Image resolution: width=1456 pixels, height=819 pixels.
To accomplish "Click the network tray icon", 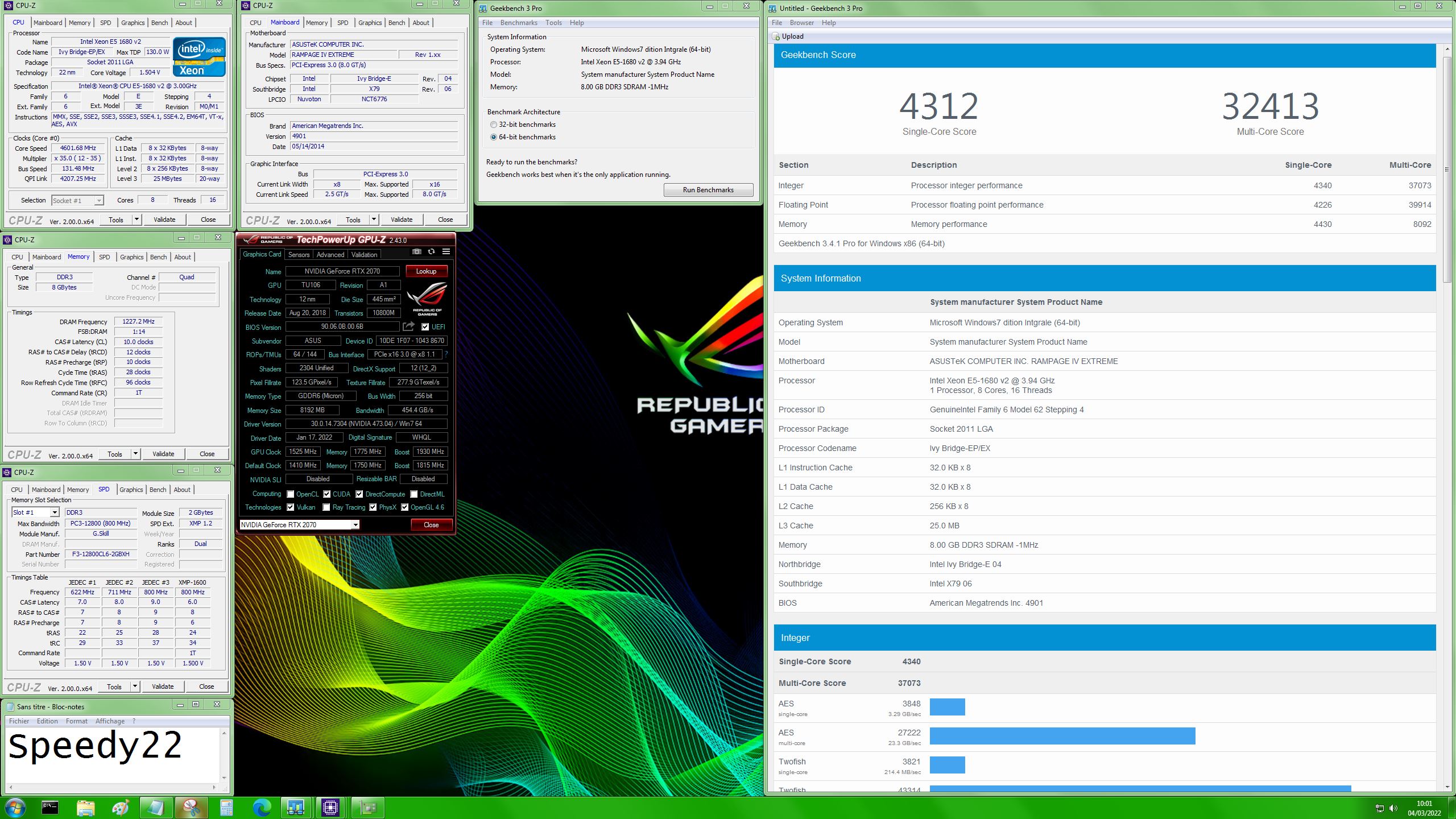I will pyautogui.click(x=1379, y=808).
